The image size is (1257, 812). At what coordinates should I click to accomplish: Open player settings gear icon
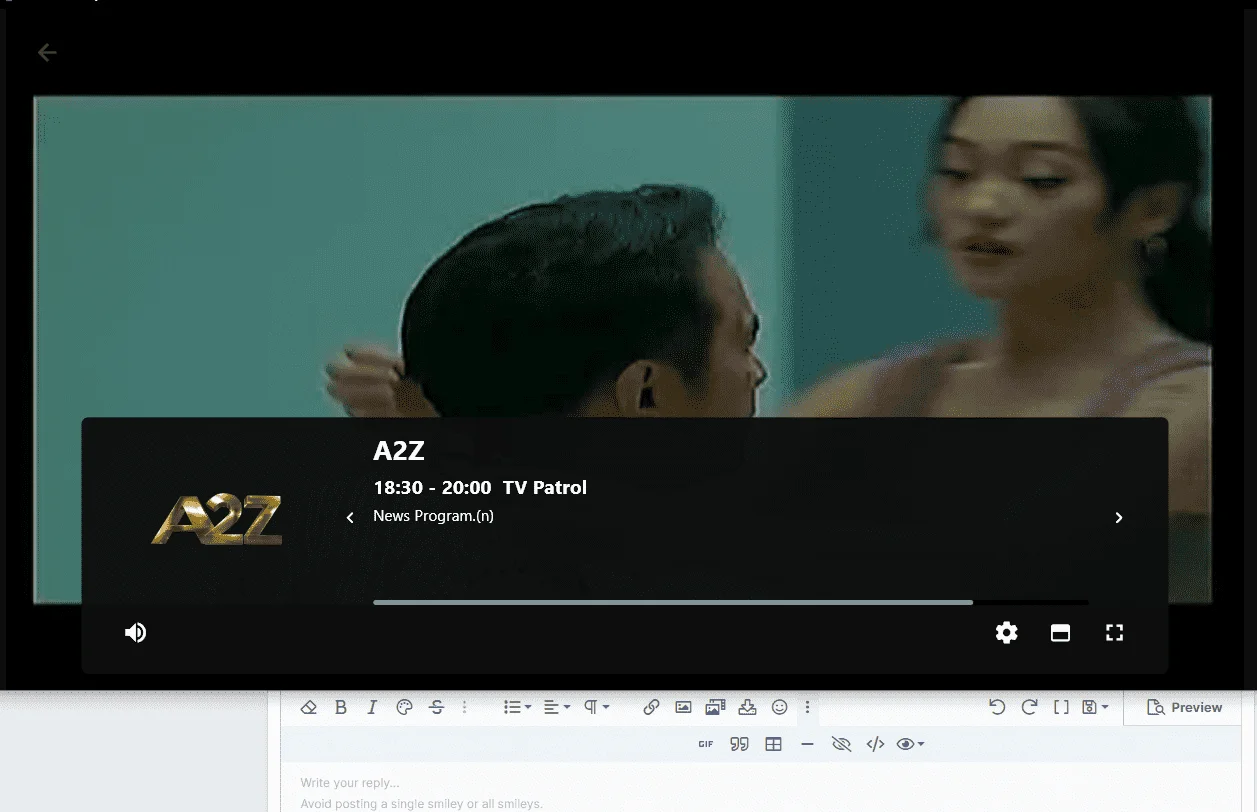pyautogui.click(x=1007, y=633)
